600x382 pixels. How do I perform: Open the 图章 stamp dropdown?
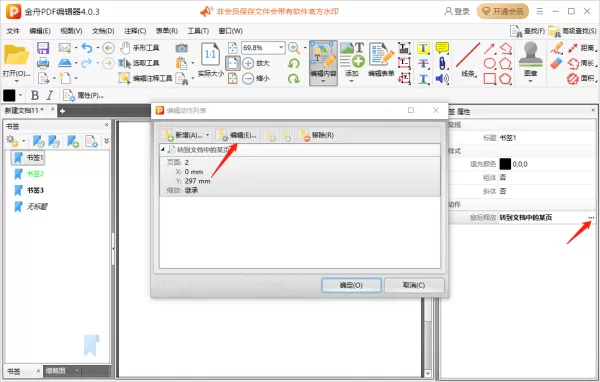point(530,81)
